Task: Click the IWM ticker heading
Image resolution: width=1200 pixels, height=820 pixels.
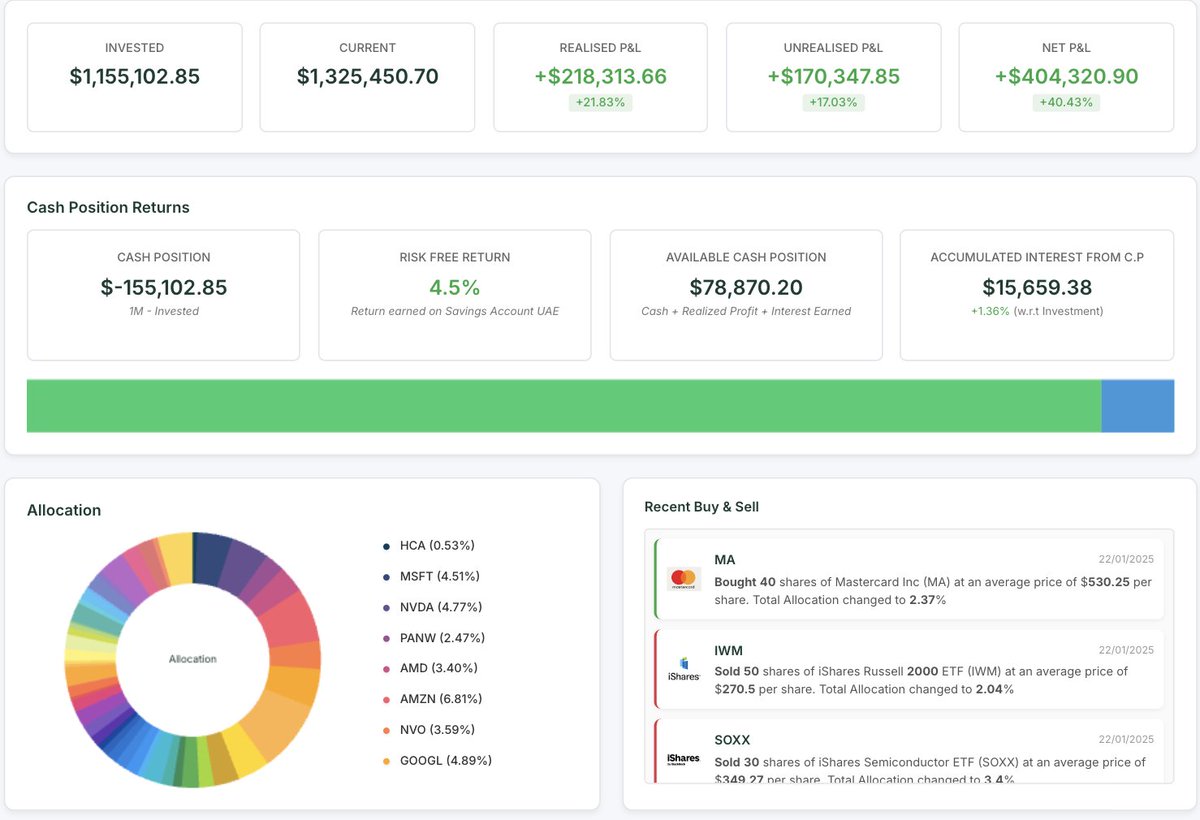Action: tap(728, 650)
